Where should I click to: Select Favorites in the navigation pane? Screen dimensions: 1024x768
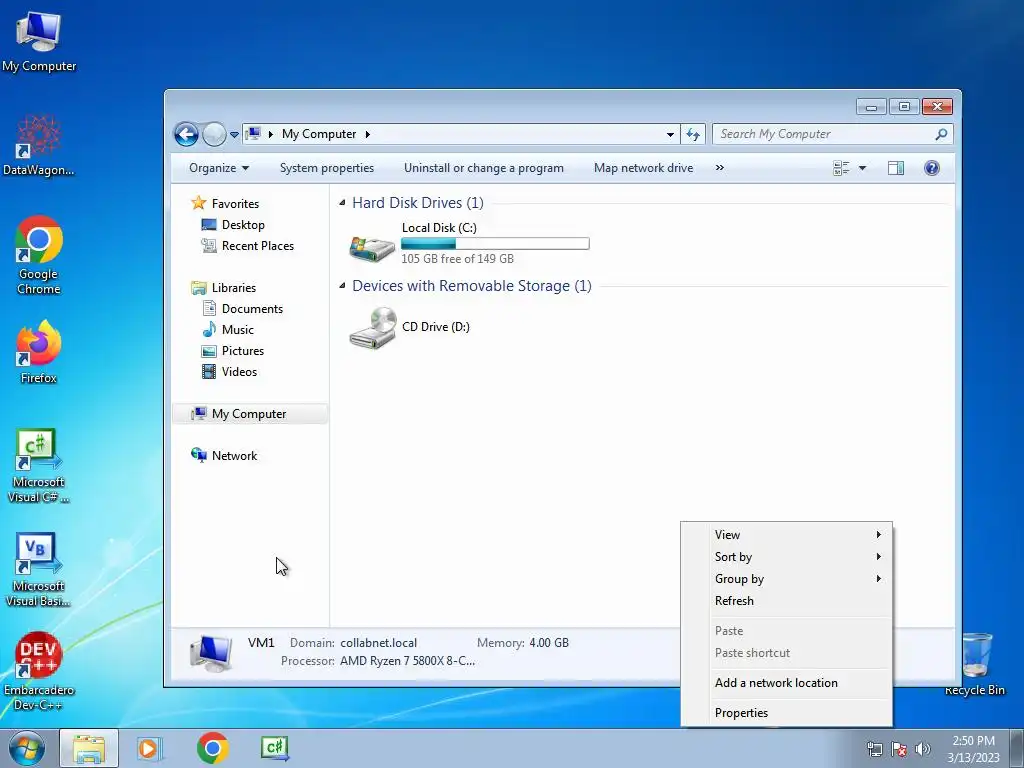tap(226, 204)
